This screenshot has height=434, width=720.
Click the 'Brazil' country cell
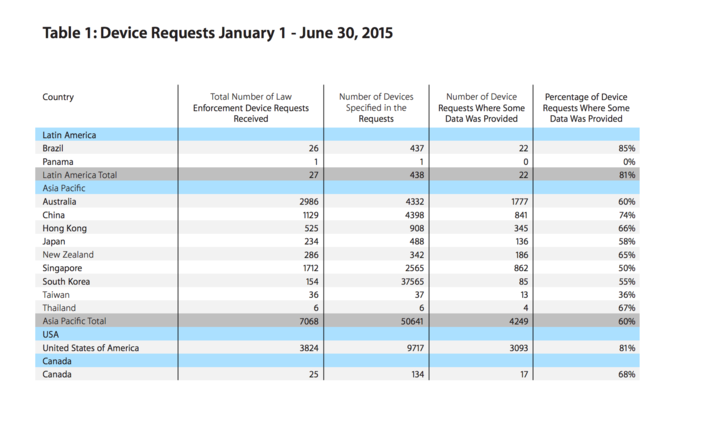(54, 148)
